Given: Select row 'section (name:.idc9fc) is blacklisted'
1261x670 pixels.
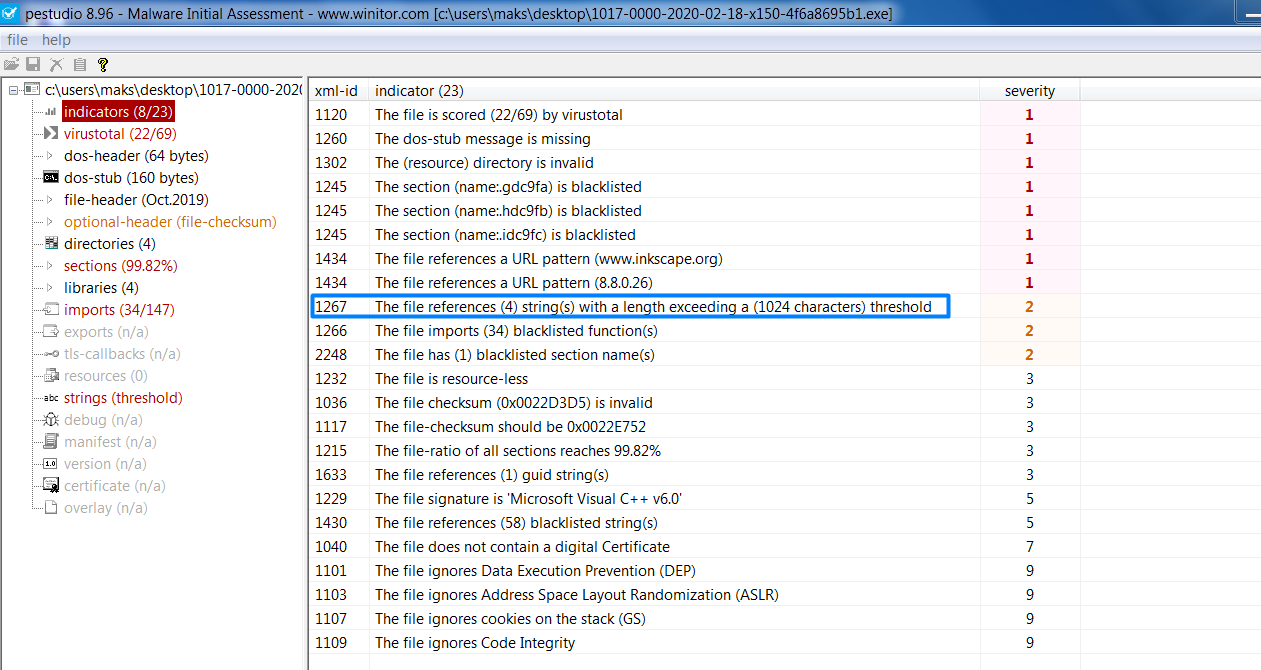Looking at the screenshot, I should coord(694,235).
